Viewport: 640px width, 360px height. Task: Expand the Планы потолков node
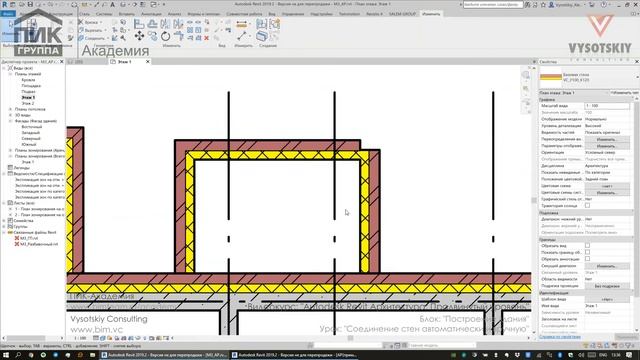pos(11,109)
